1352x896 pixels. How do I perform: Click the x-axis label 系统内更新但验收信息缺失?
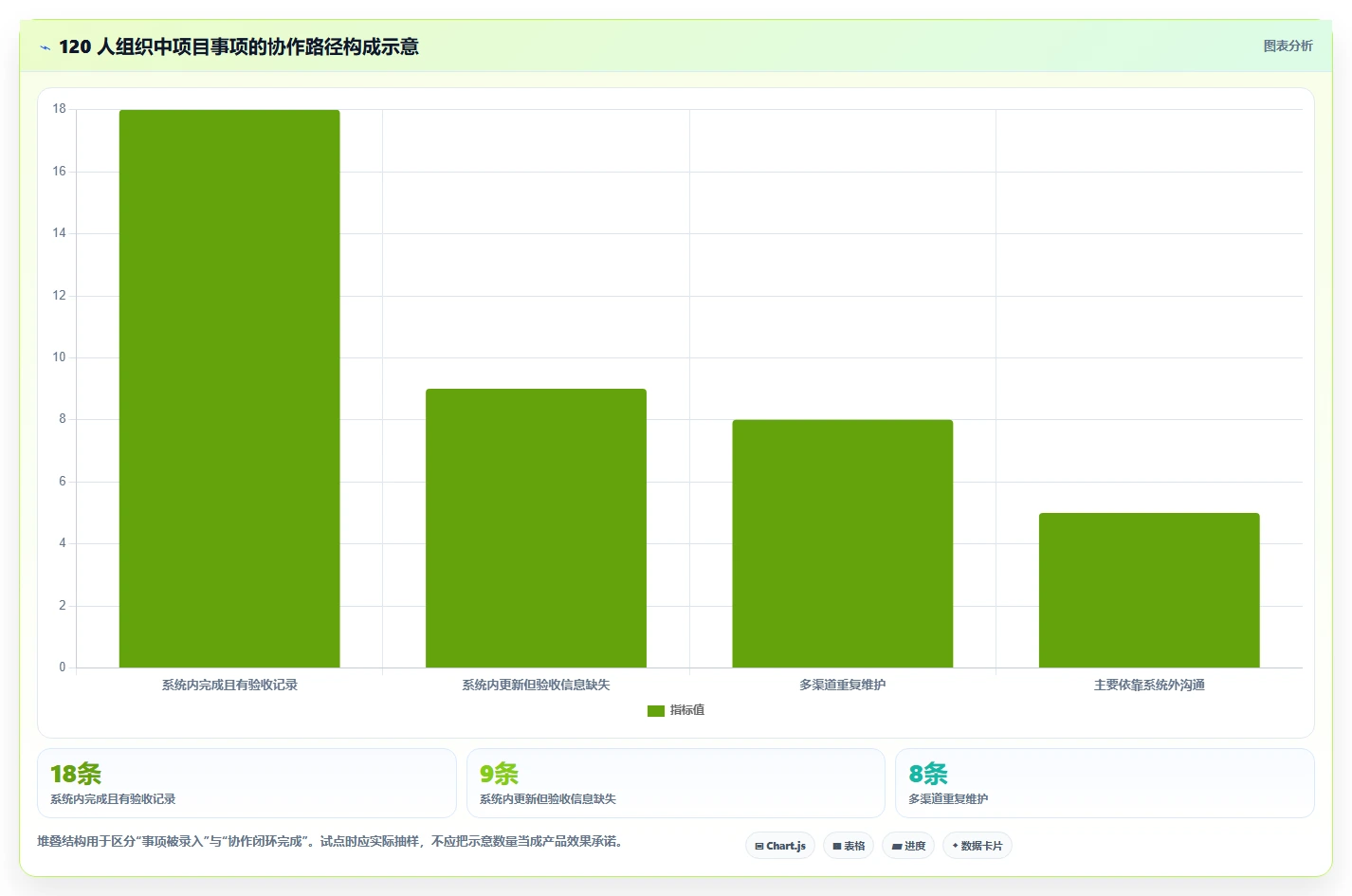[536, 685]
